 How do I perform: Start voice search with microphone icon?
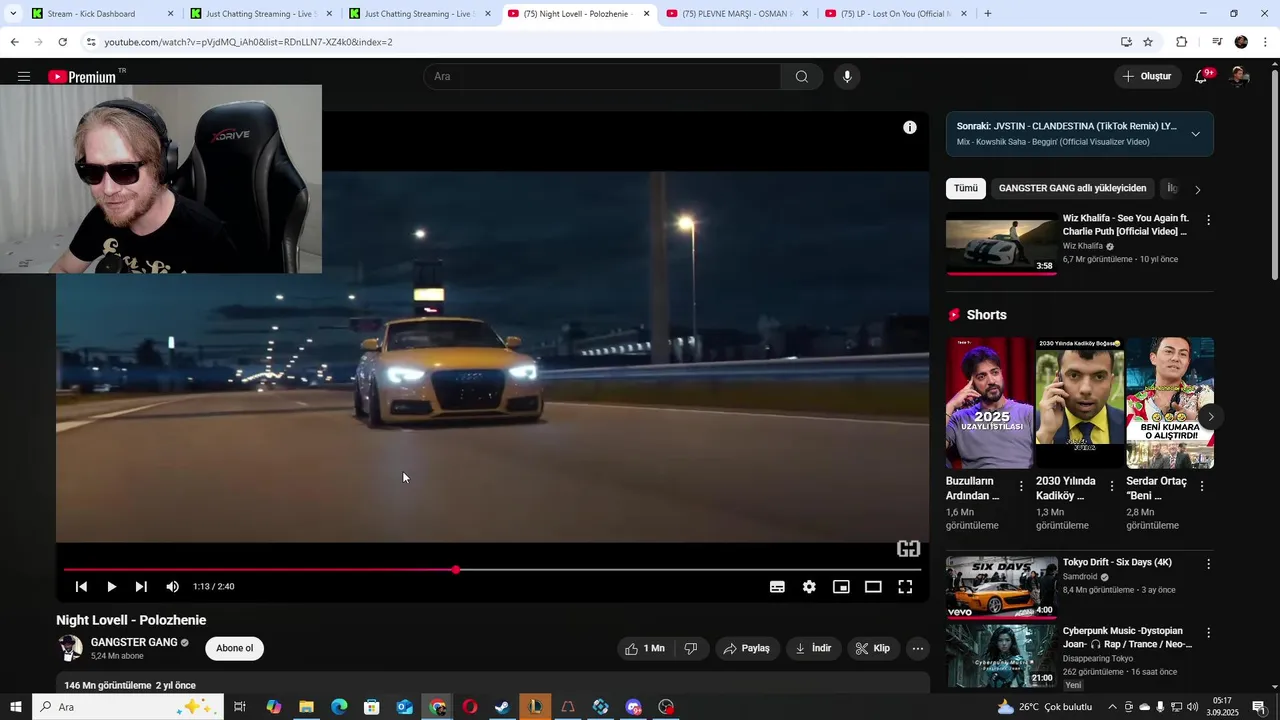pos(847,77)
